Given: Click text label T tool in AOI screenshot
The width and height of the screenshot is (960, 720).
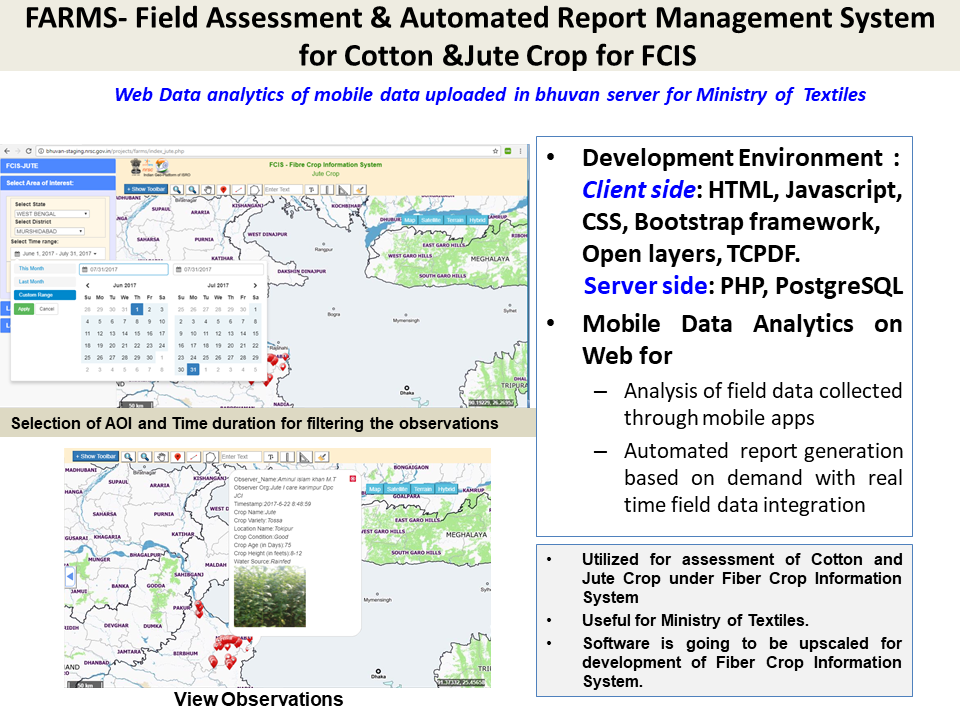Looking at the screenshot, I should tap(312, 190).
